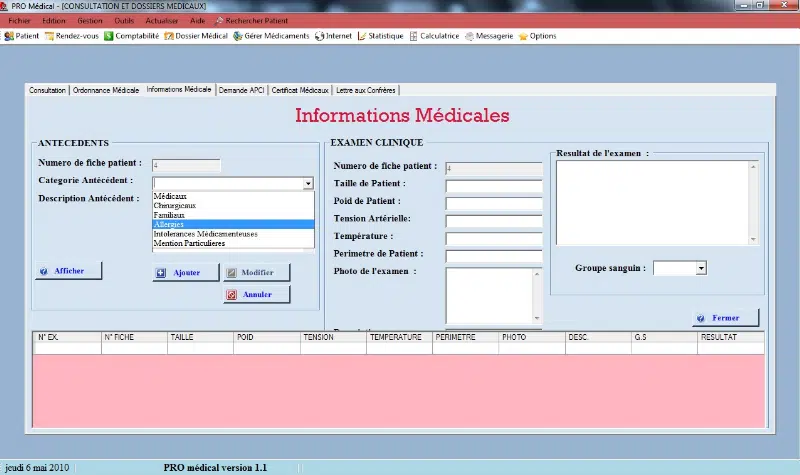This screenshot has height=475, width=800.
Task: Switch to Lettre aux Confrères tab
Action: coord(365,90)
